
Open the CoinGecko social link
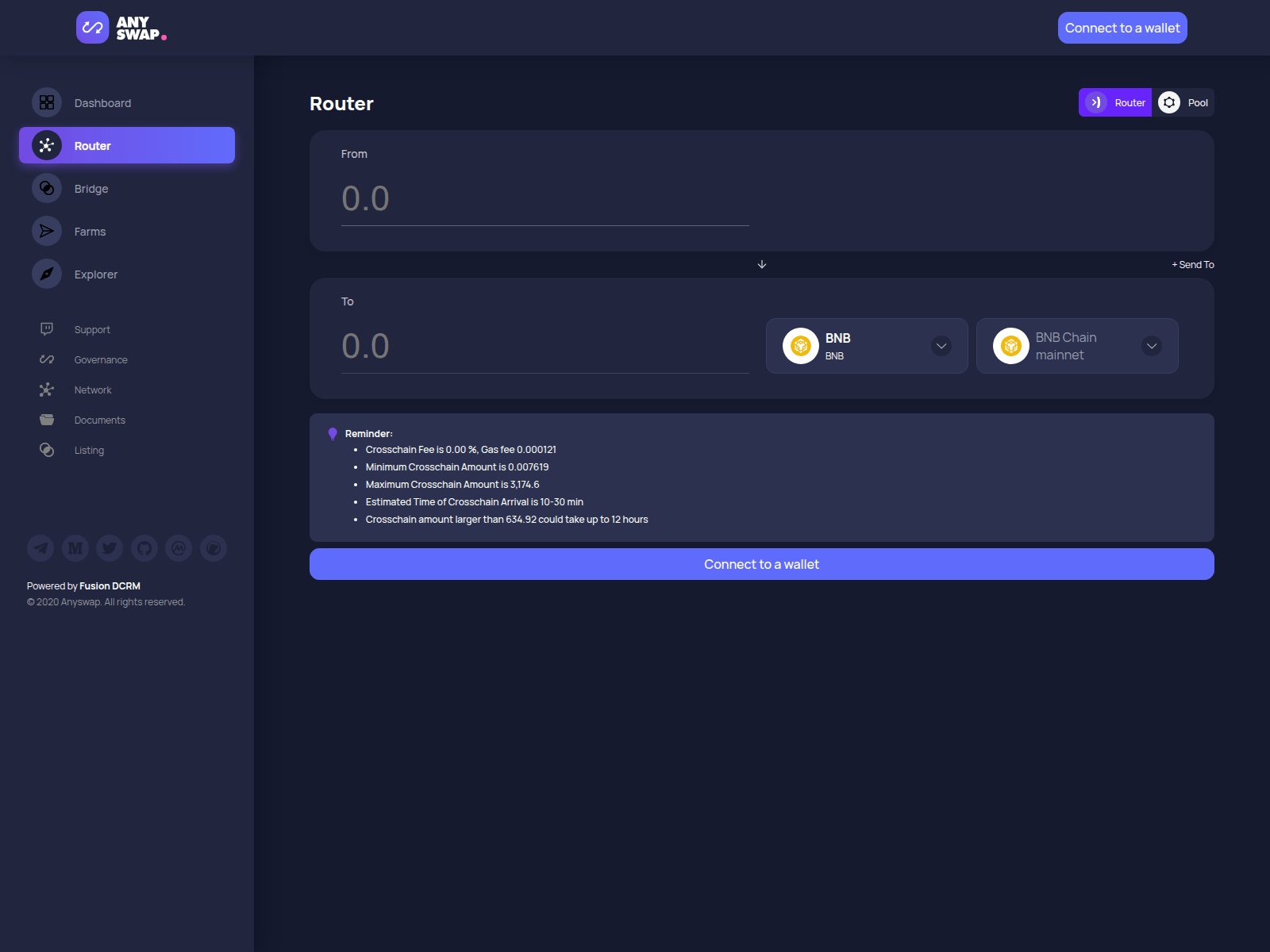pyautogui.click(x=214, y=548)
